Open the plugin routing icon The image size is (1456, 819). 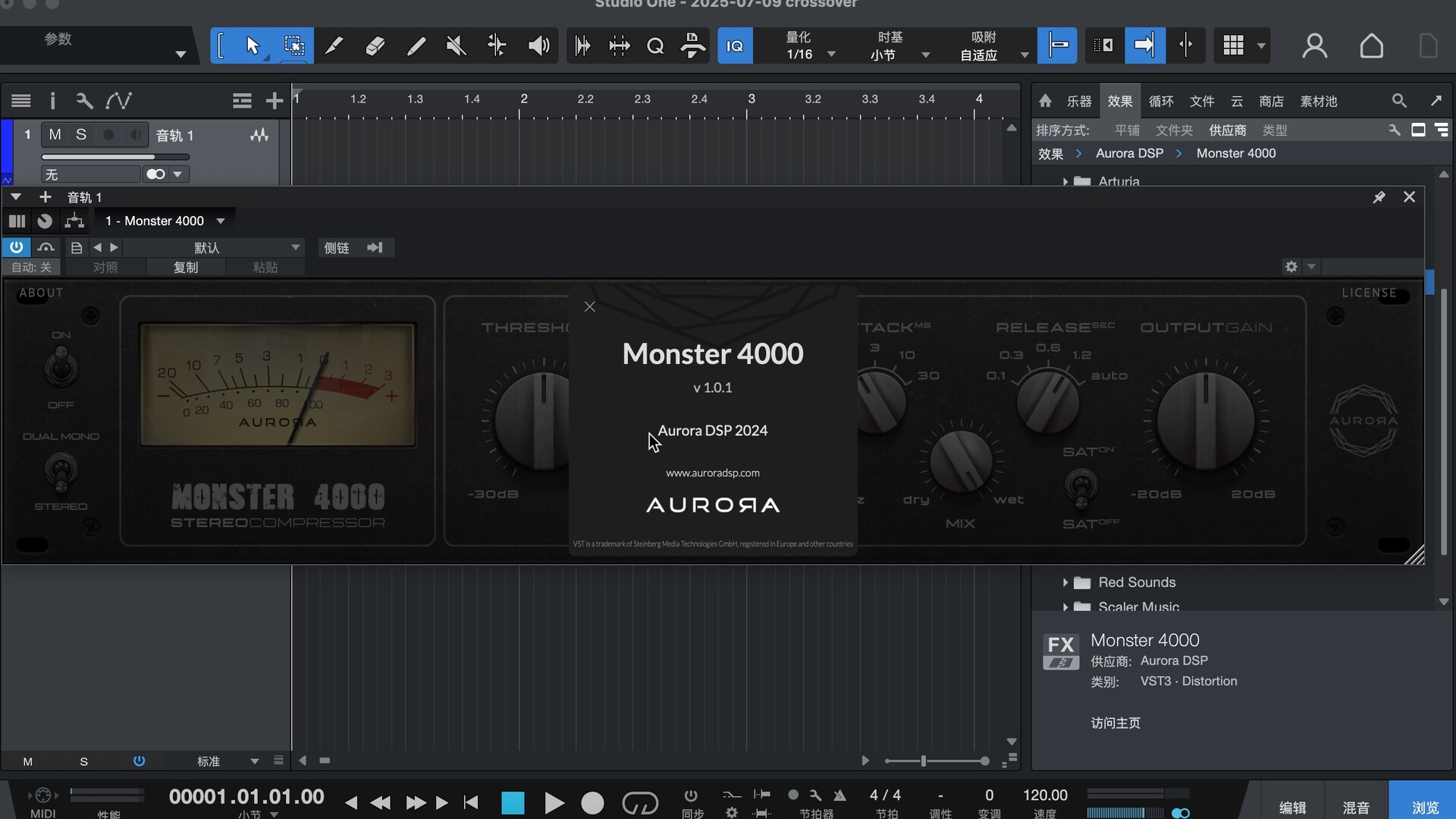click(74, 221)
